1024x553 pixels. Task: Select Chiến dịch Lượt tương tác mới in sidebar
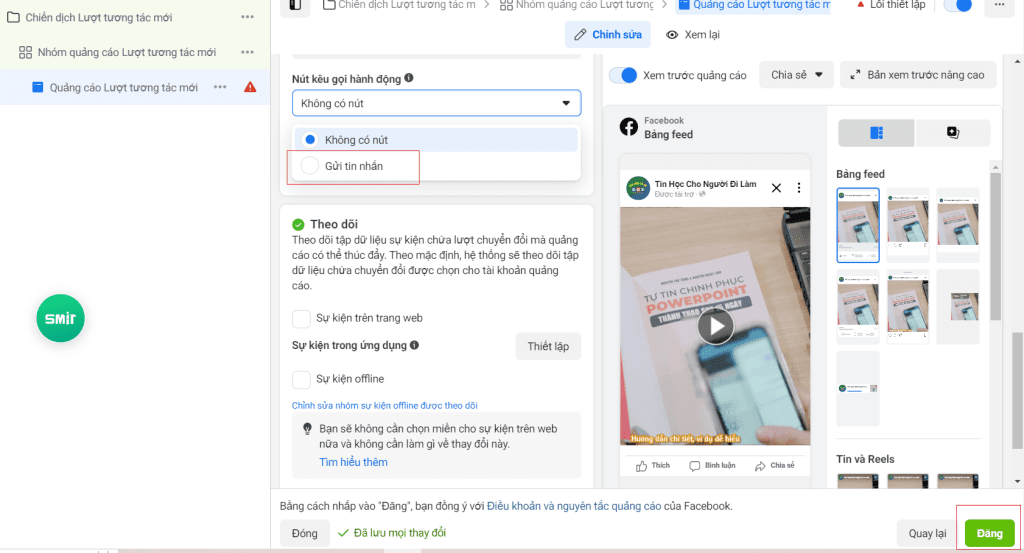click(99, 18)
